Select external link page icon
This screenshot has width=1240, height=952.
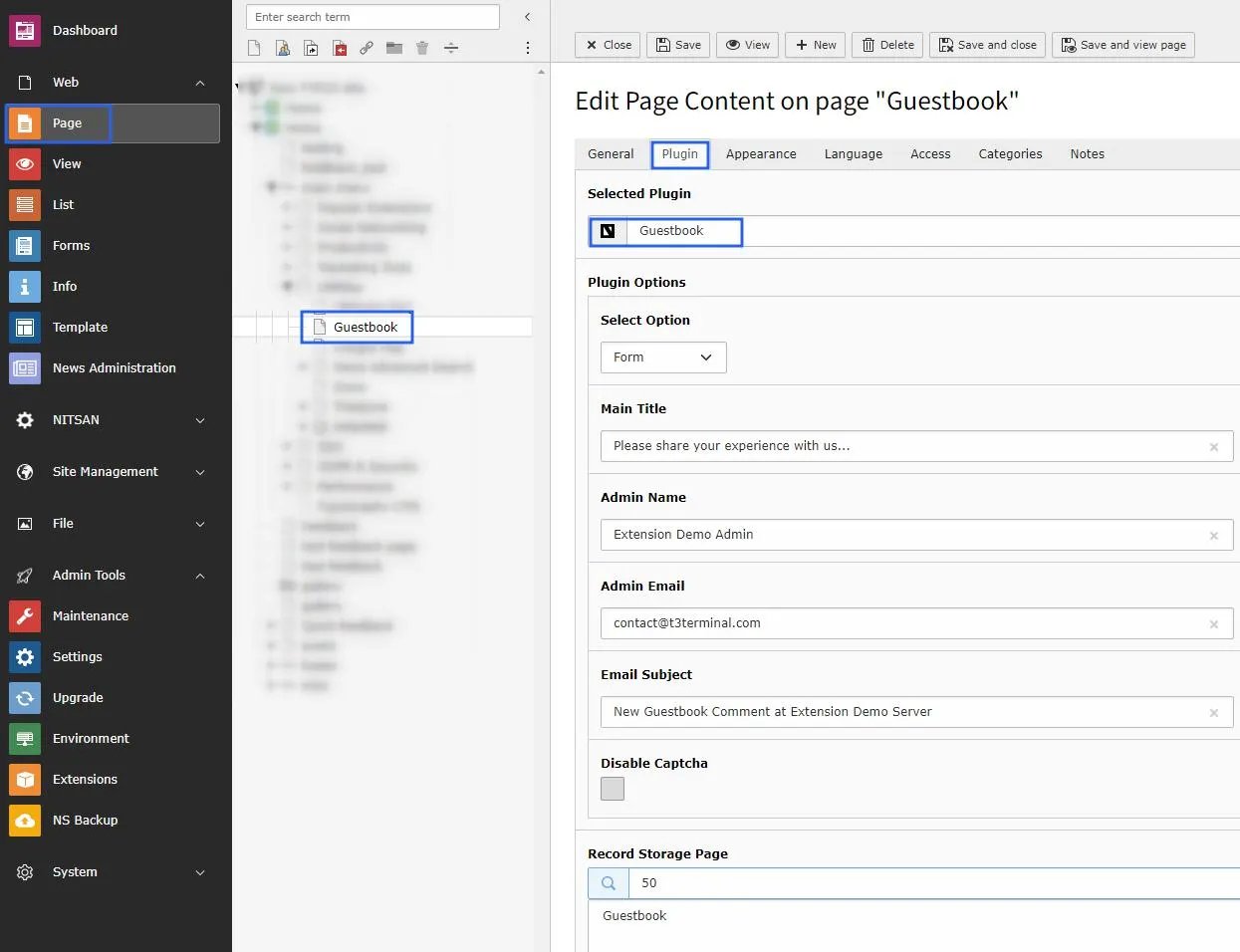(367, 48)
